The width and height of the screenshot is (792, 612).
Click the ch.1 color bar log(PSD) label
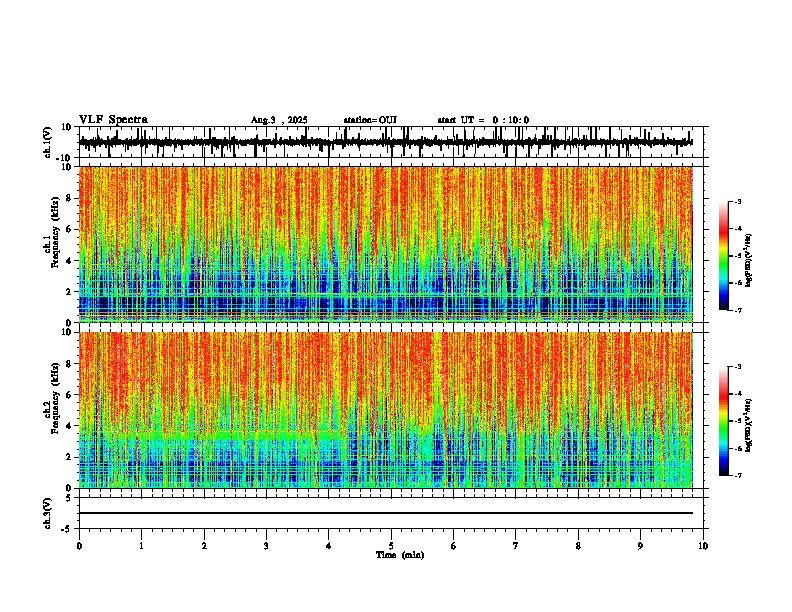(x=748, y=261)
